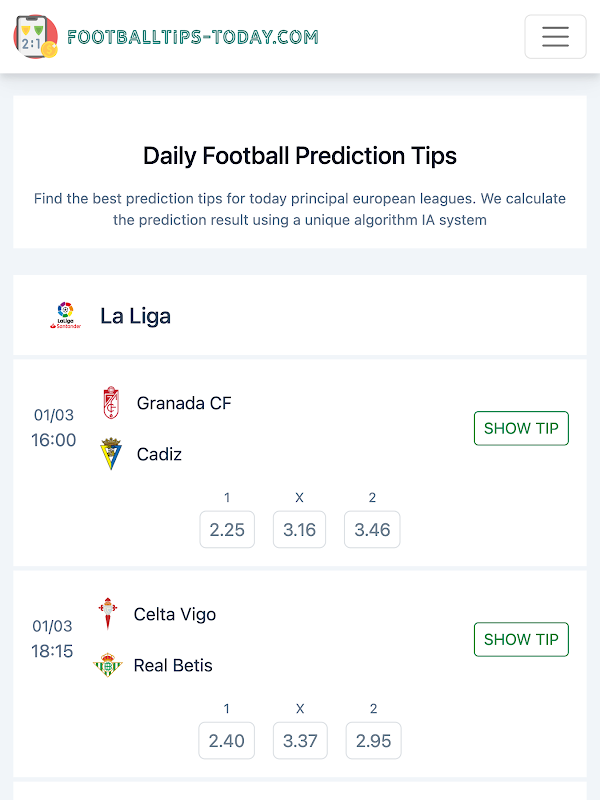
Task: Select home win odds 2.25
Action: pos(227,530)
